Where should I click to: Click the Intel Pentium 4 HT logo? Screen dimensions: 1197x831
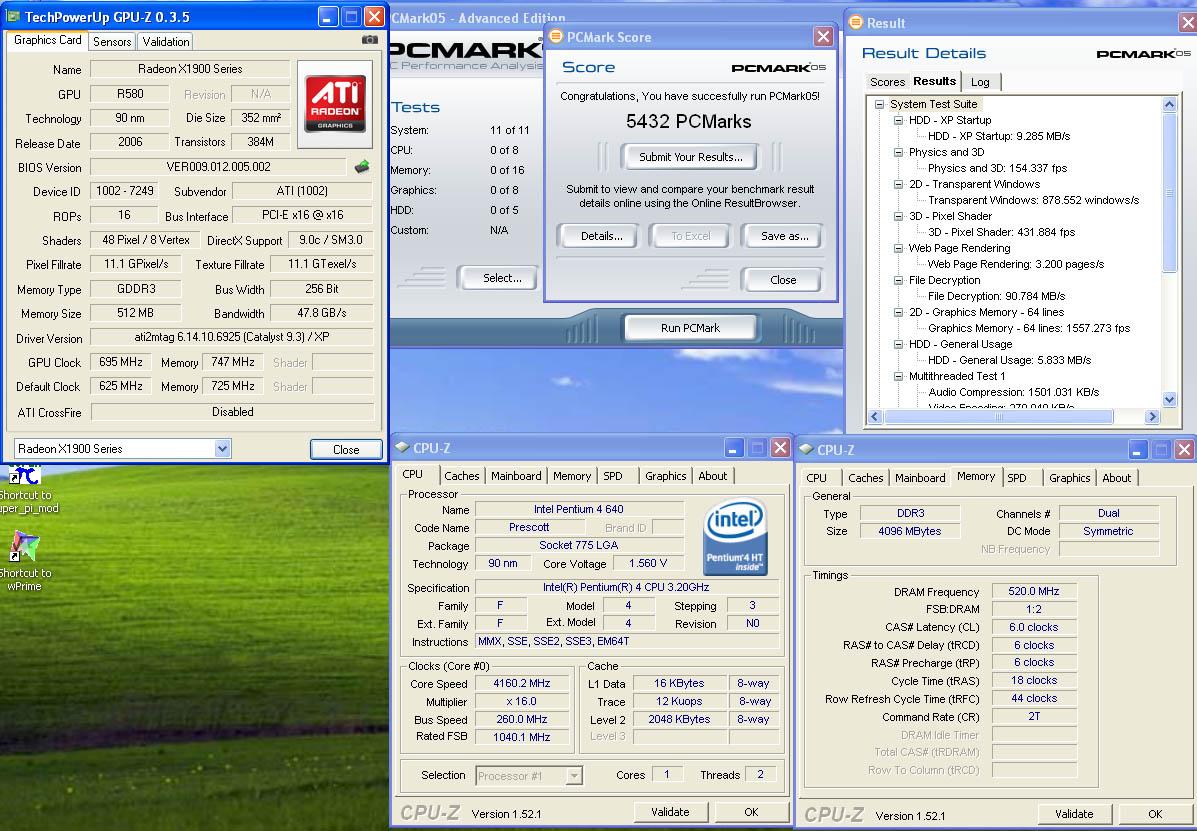[735, 536]
